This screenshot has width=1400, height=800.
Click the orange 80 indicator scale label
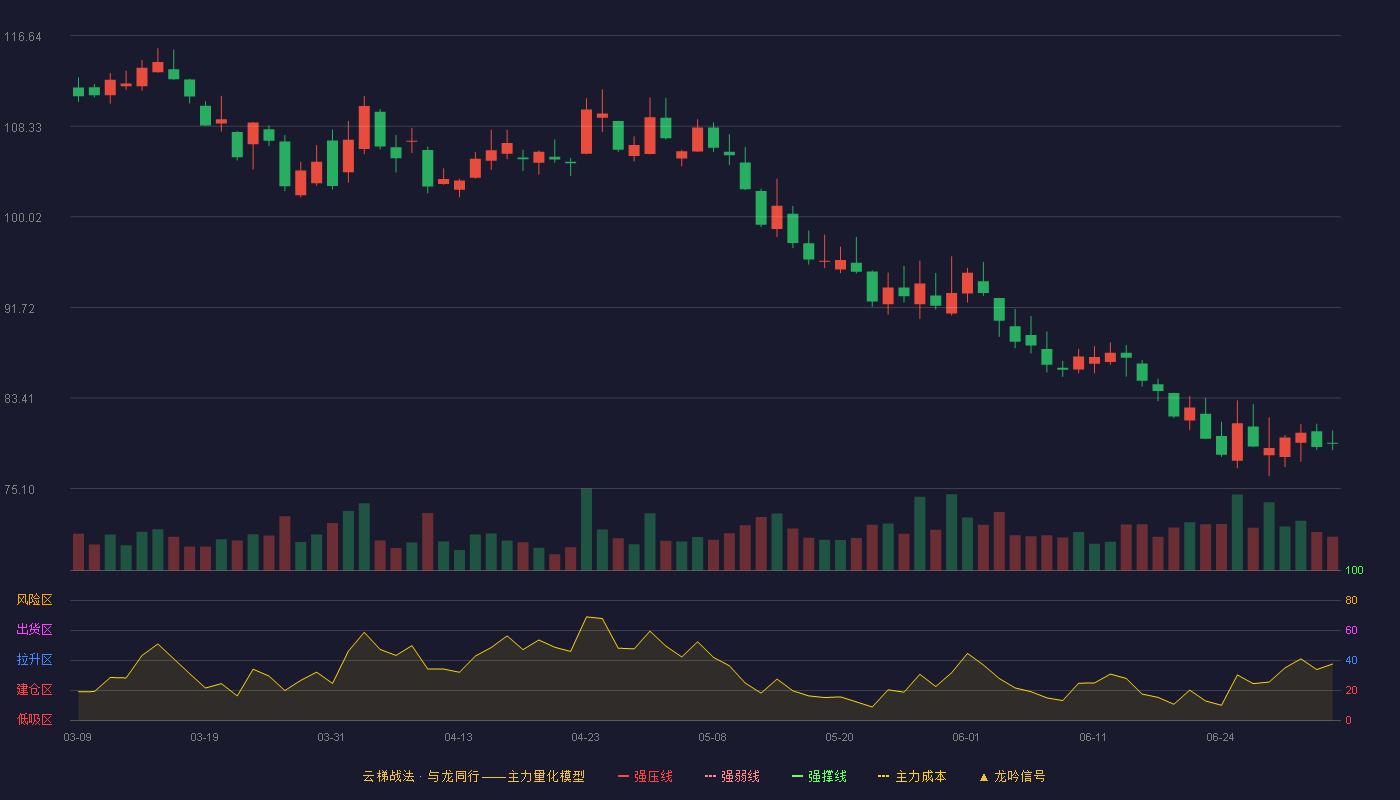[x=1351, y=601]
